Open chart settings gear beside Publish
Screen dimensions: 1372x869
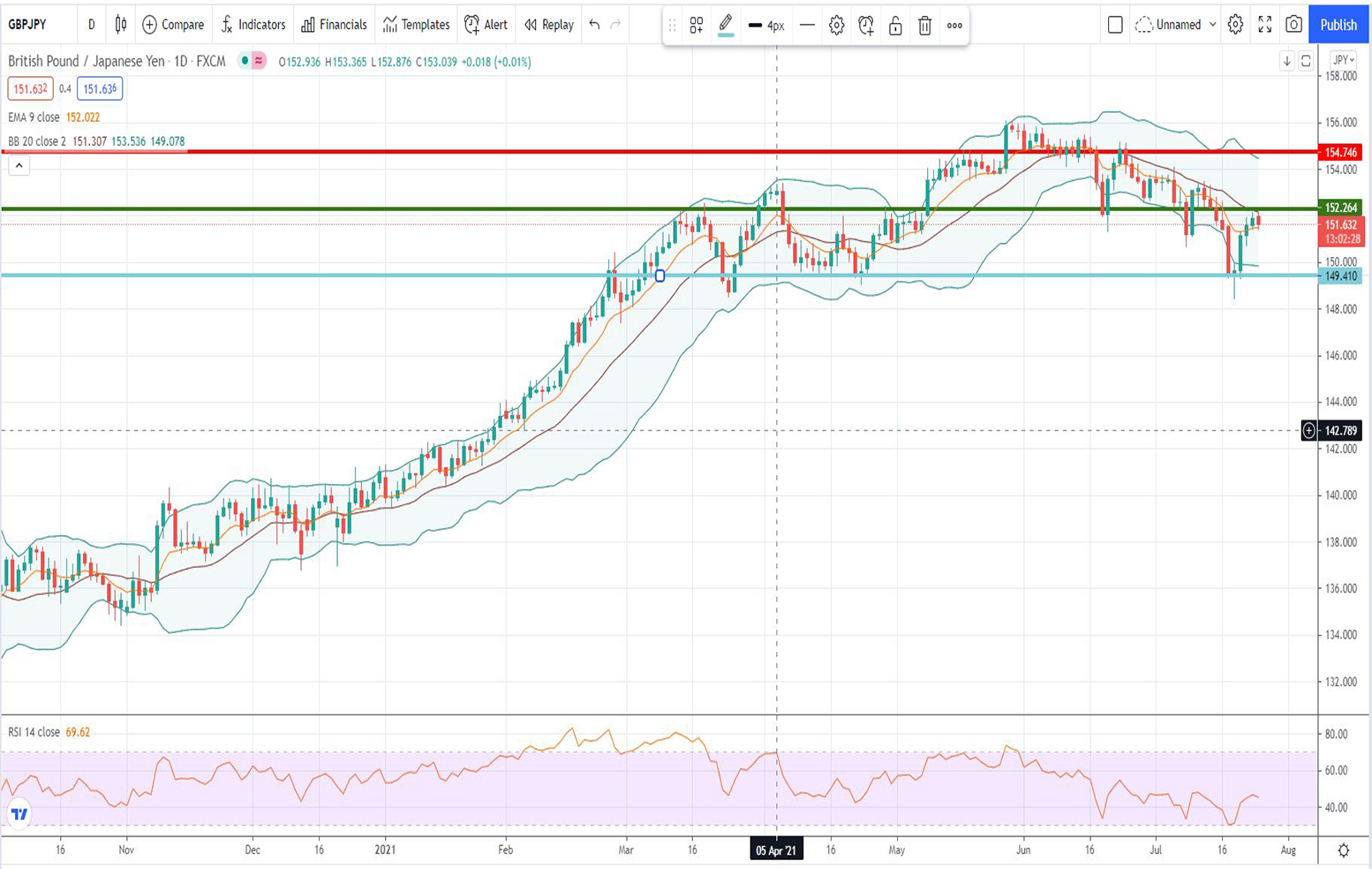click(1235, 25)
